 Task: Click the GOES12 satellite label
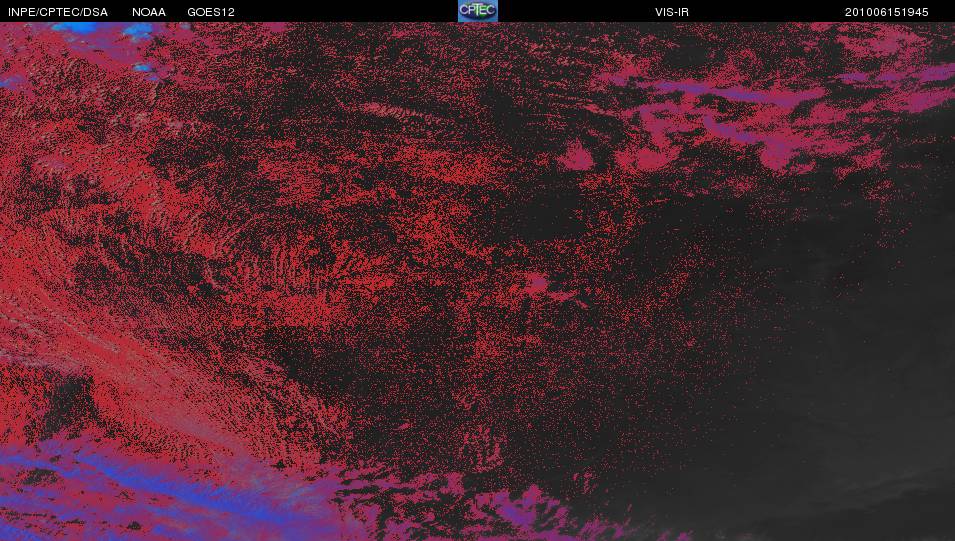[211, 12]
